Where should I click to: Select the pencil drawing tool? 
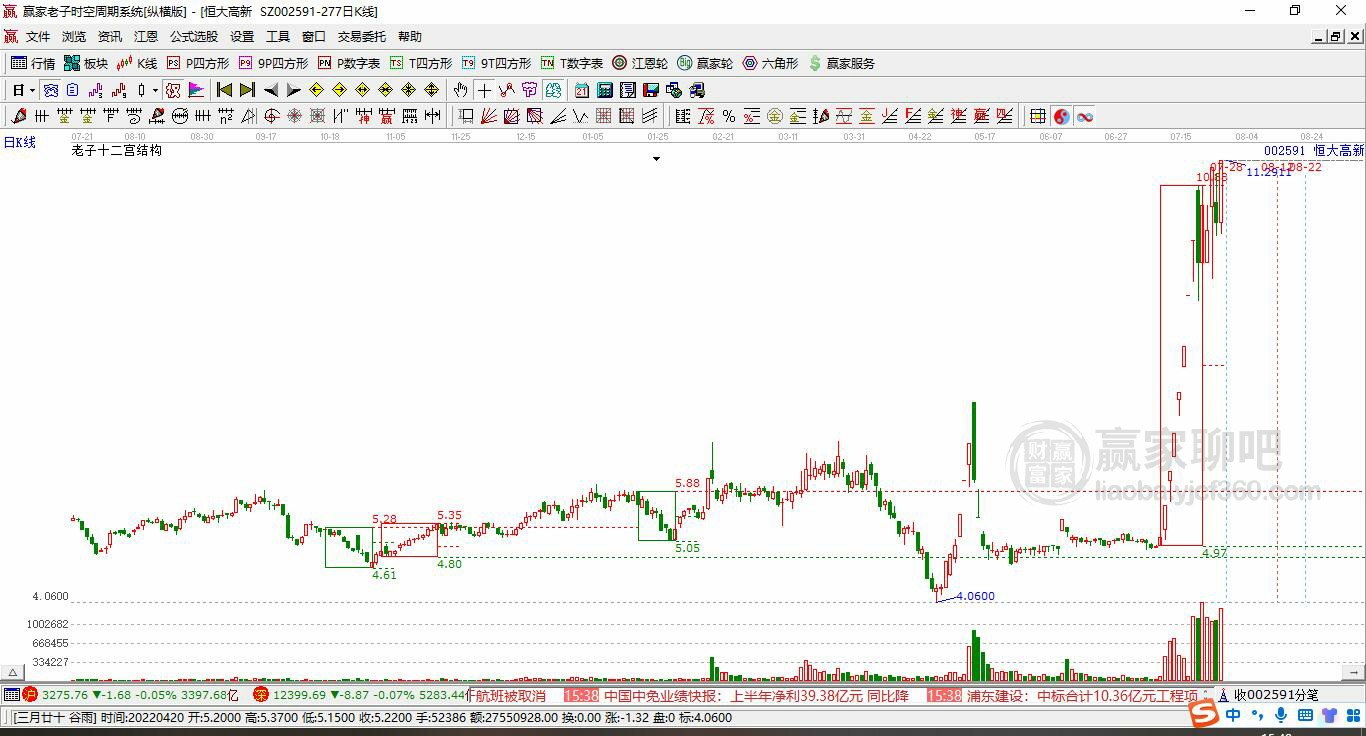pyautogui.click(x=19, y=116)
